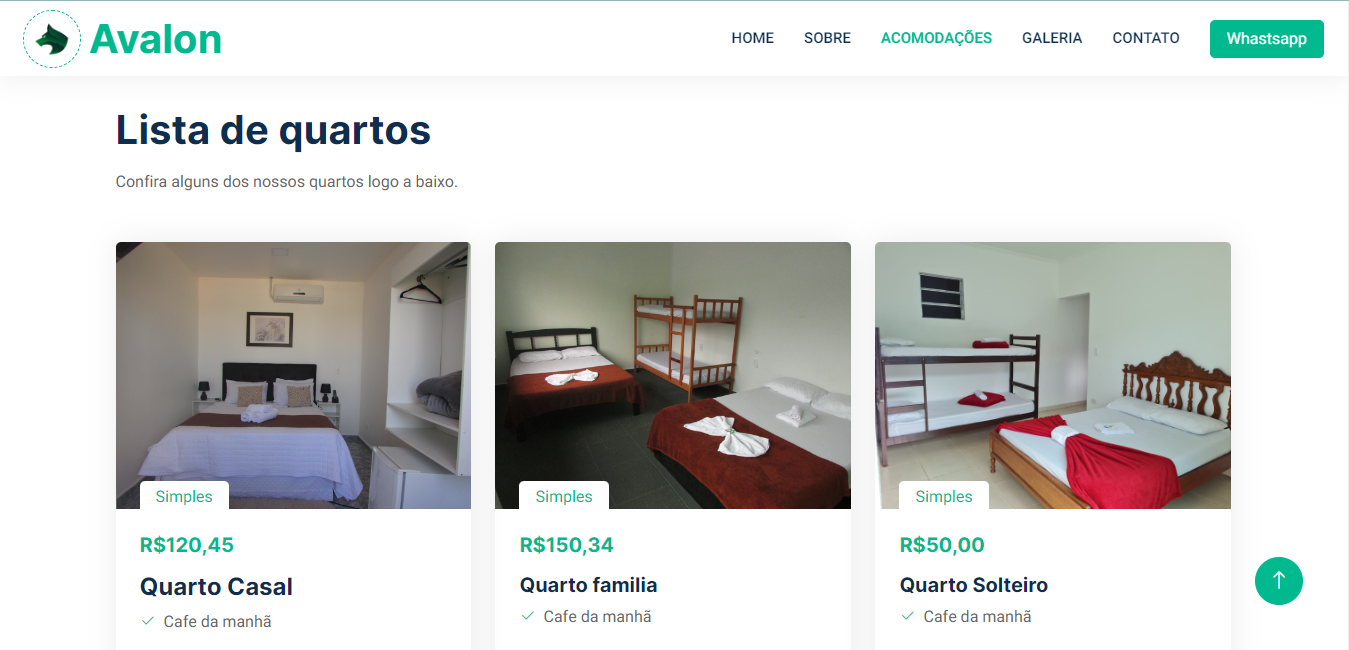Click the Avalon brand name text
This screenshot has width=1349, height=650.
click(x=156, y=39)
